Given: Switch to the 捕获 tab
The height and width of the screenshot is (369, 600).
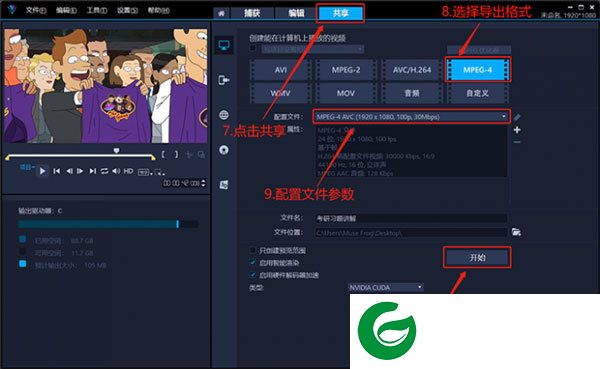Looking at the screenshot, I should coord(252,13).
